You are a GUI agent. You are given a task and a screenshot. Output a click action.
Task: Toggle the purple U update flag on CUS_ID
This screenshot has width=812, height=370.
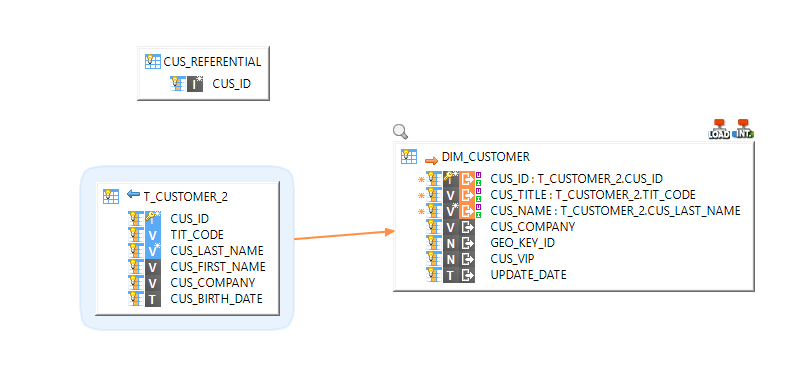pos(478,175)
